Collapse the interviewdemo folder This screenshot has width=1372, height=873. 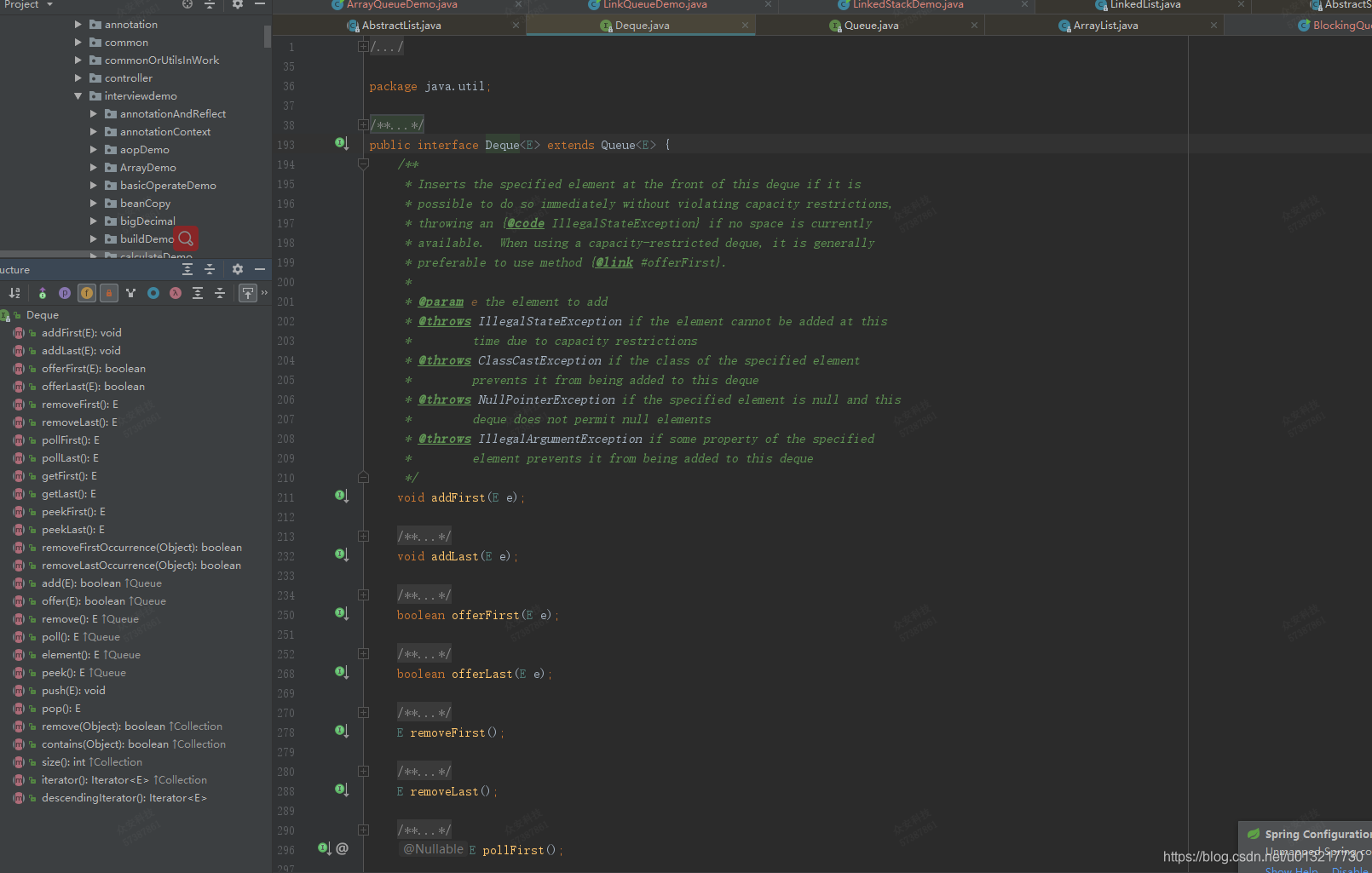(78, 96)
